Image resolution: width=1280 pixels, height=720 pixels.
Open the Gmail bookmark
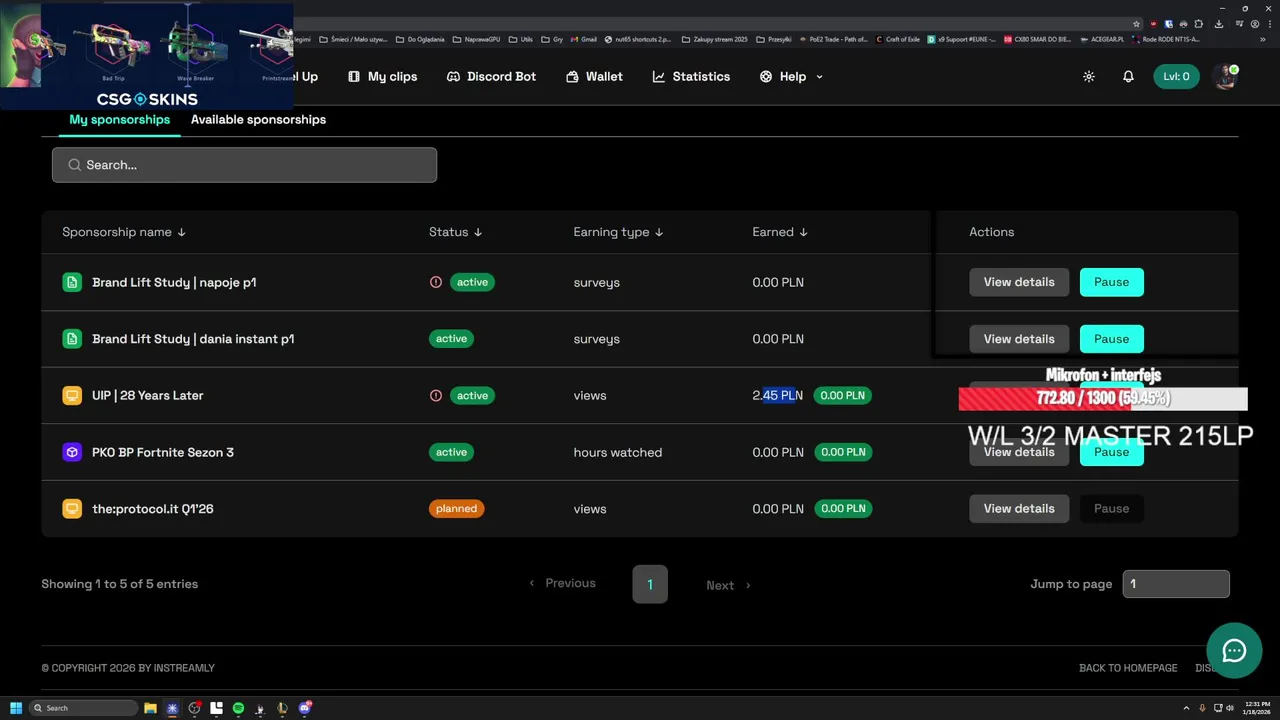click(584, 39)
